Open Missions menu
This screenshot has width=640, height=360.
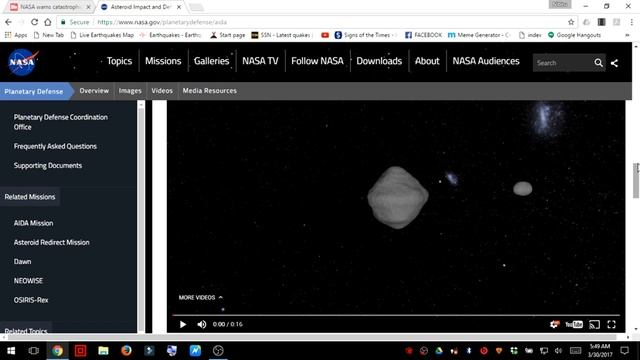click(163, 61)
